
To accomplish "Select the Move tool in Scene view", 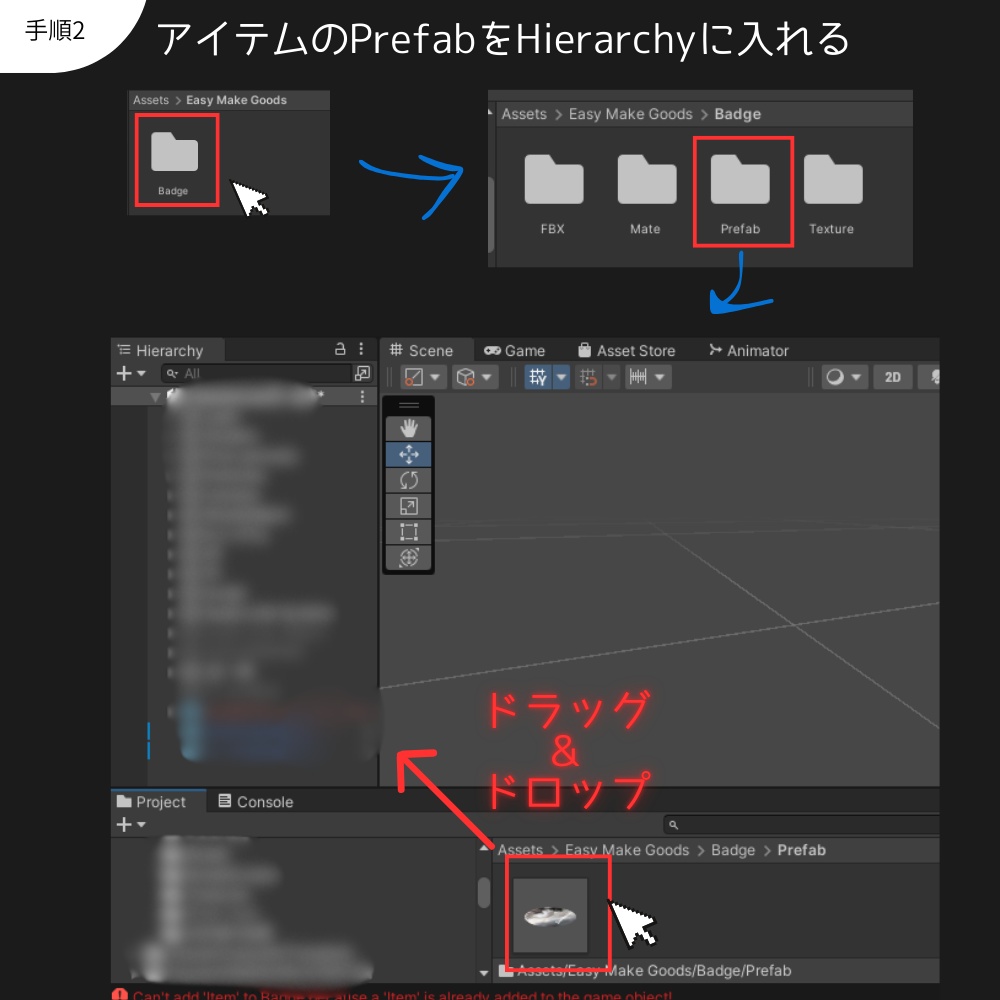I will pos(410,453).
